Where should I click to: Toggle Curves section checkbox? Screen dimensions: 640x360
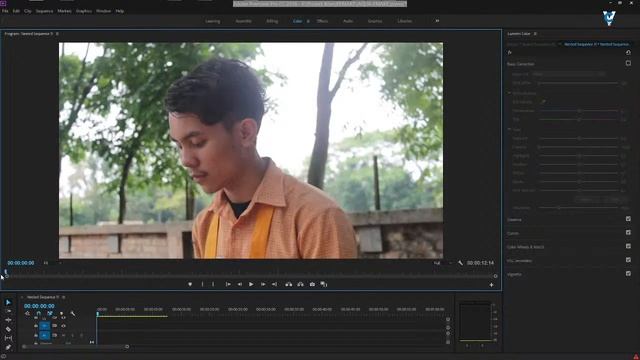(628, 233)
